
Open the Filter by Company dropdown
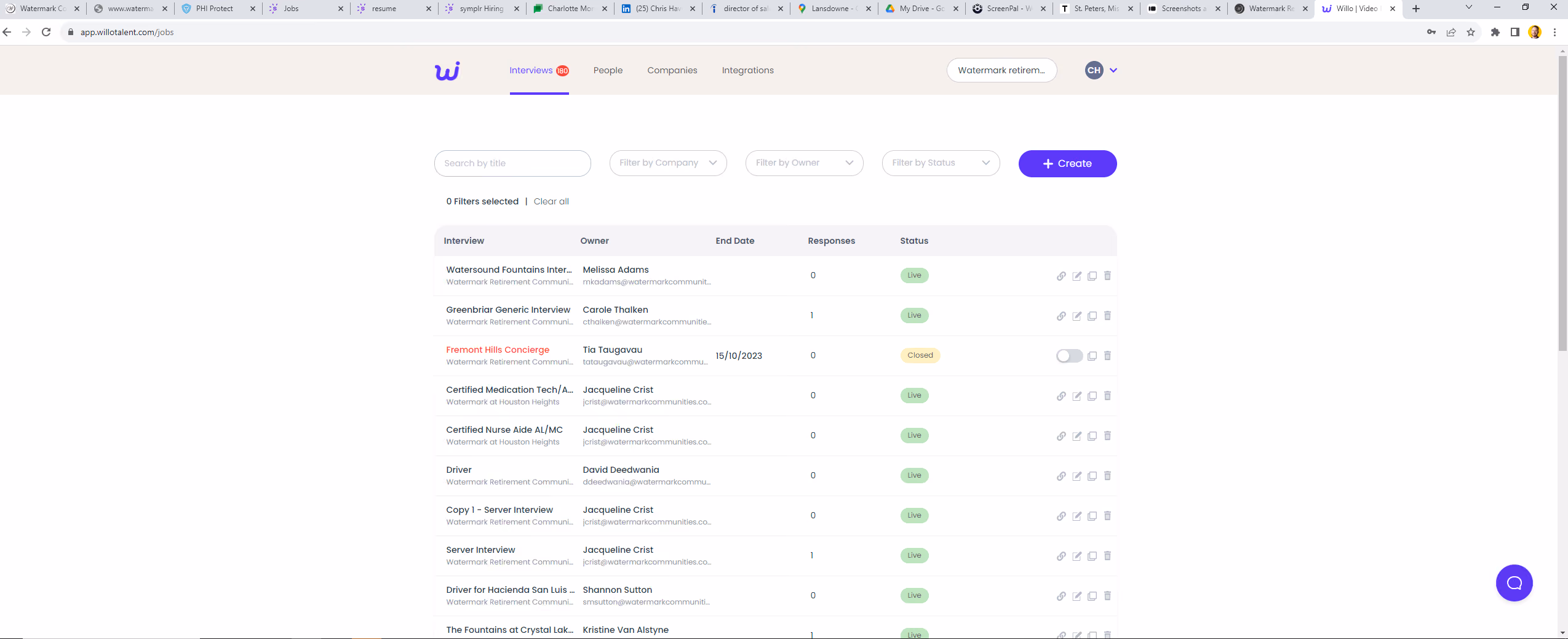pyautogui.click(x=668, y=163)
